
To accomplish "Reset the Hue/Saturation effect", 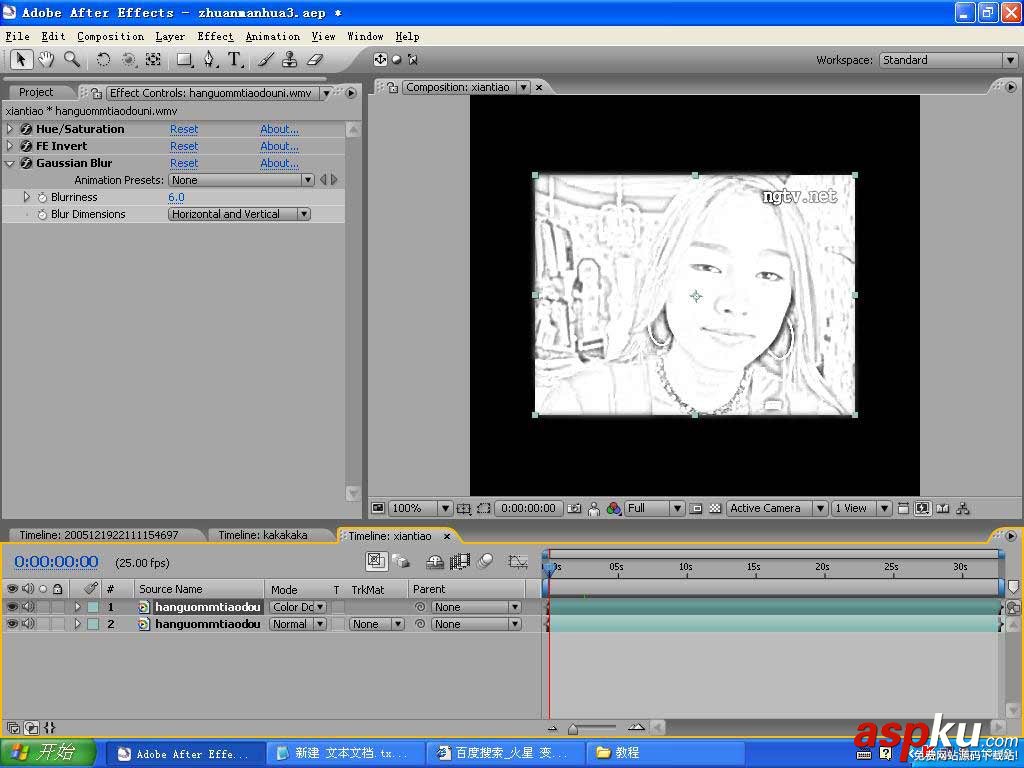I will pyautogui.click(x=184, y=129).
